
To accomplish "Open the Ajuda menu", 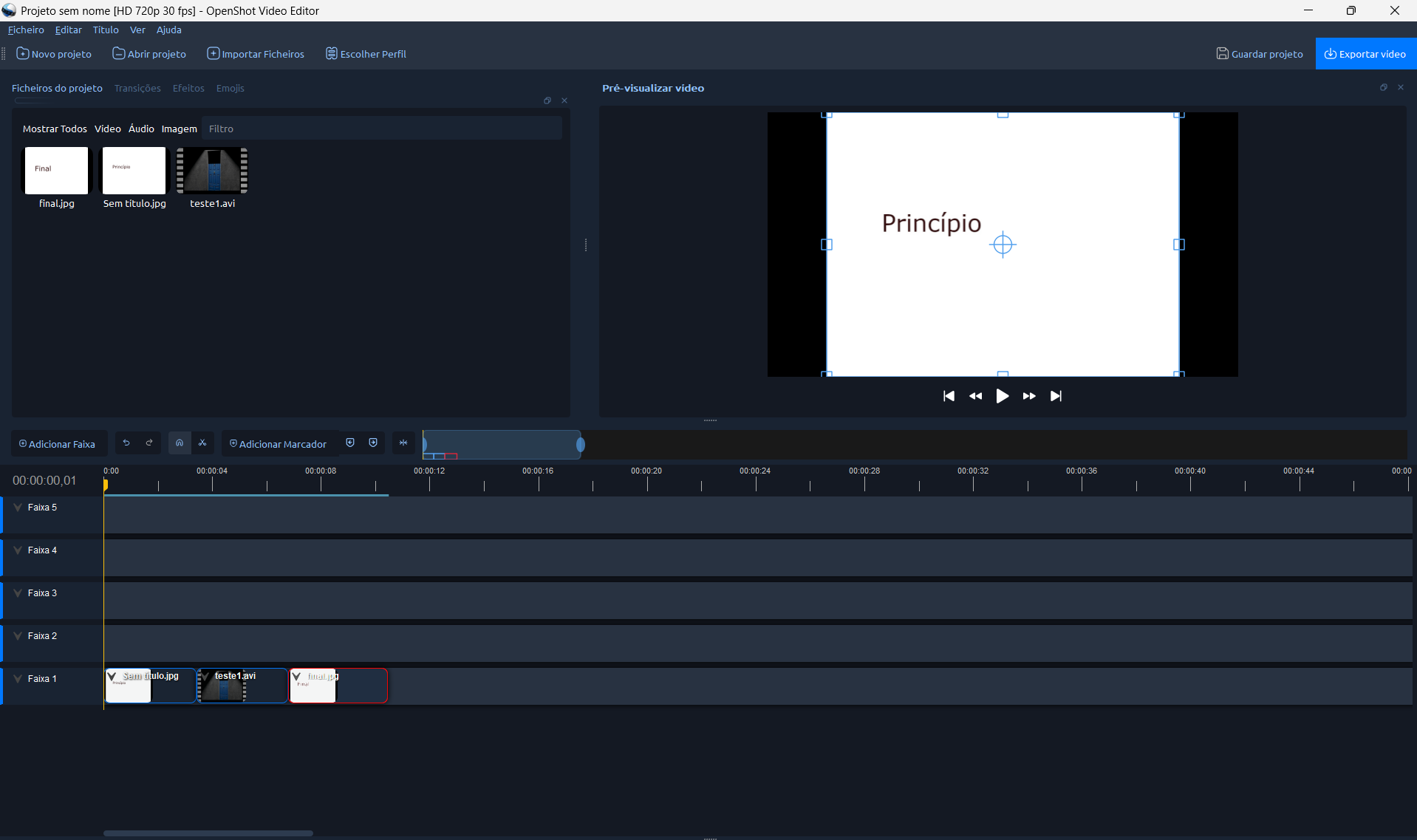I will [x=168, y=30].
